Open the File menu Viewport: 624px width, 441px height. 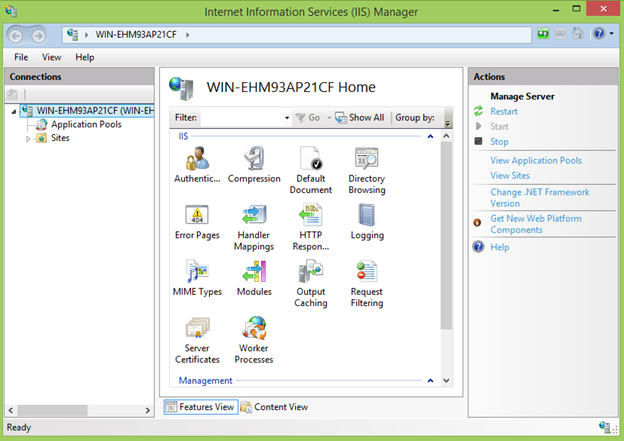(x=21, y=57)
